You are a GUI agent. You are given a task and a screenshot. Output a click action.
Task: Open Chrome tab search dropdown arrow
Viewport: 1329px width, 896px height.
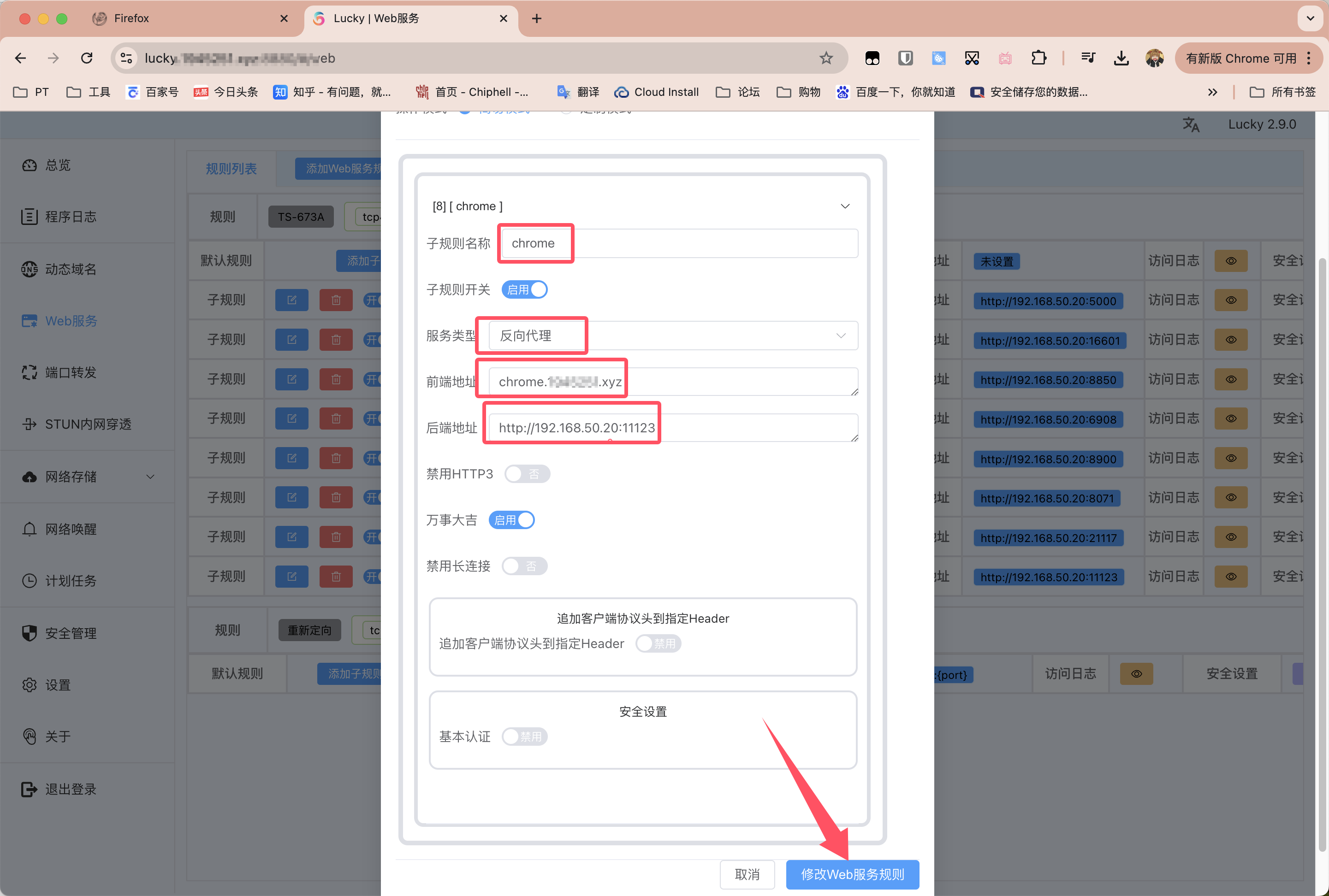(1310, 18)
